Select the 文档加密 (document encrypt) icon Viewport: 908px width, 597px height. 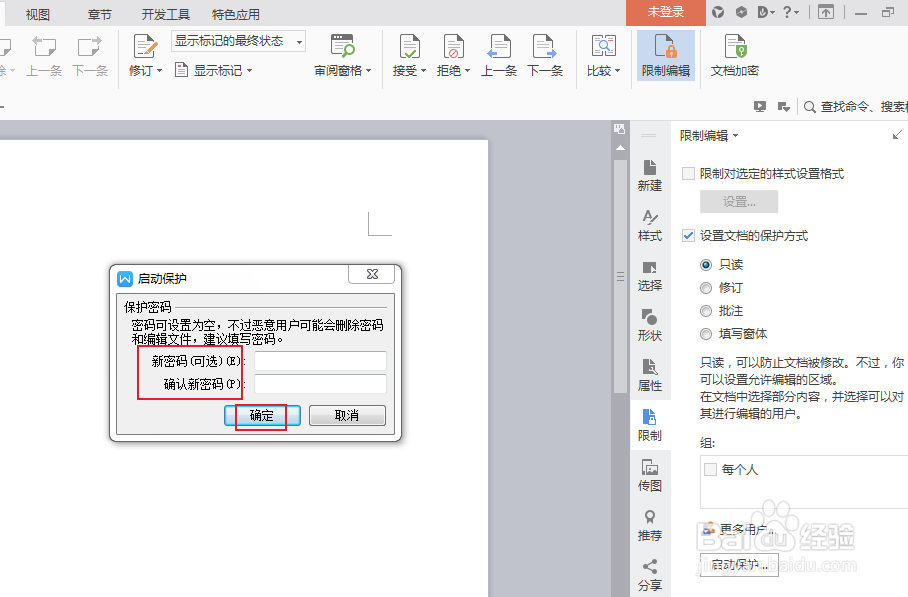pyautogui.click(x=734, y=54)
